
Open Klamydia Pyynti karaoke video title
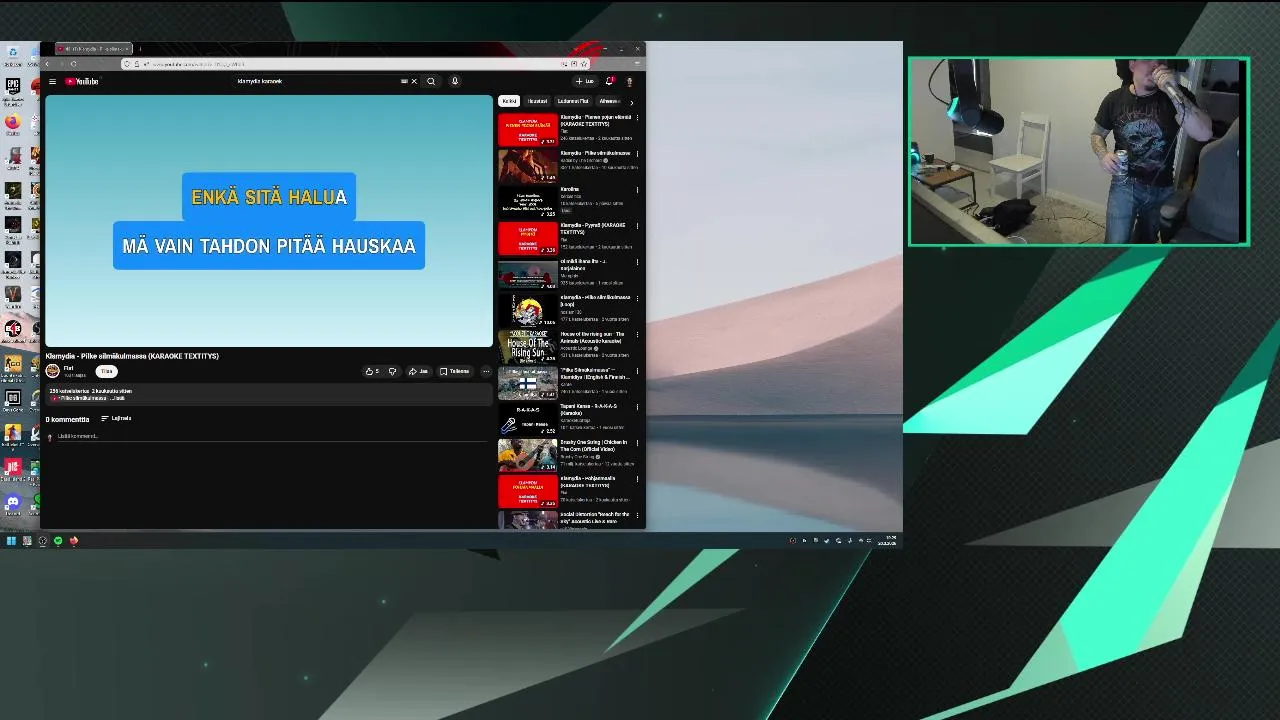(x=593, y=228)
